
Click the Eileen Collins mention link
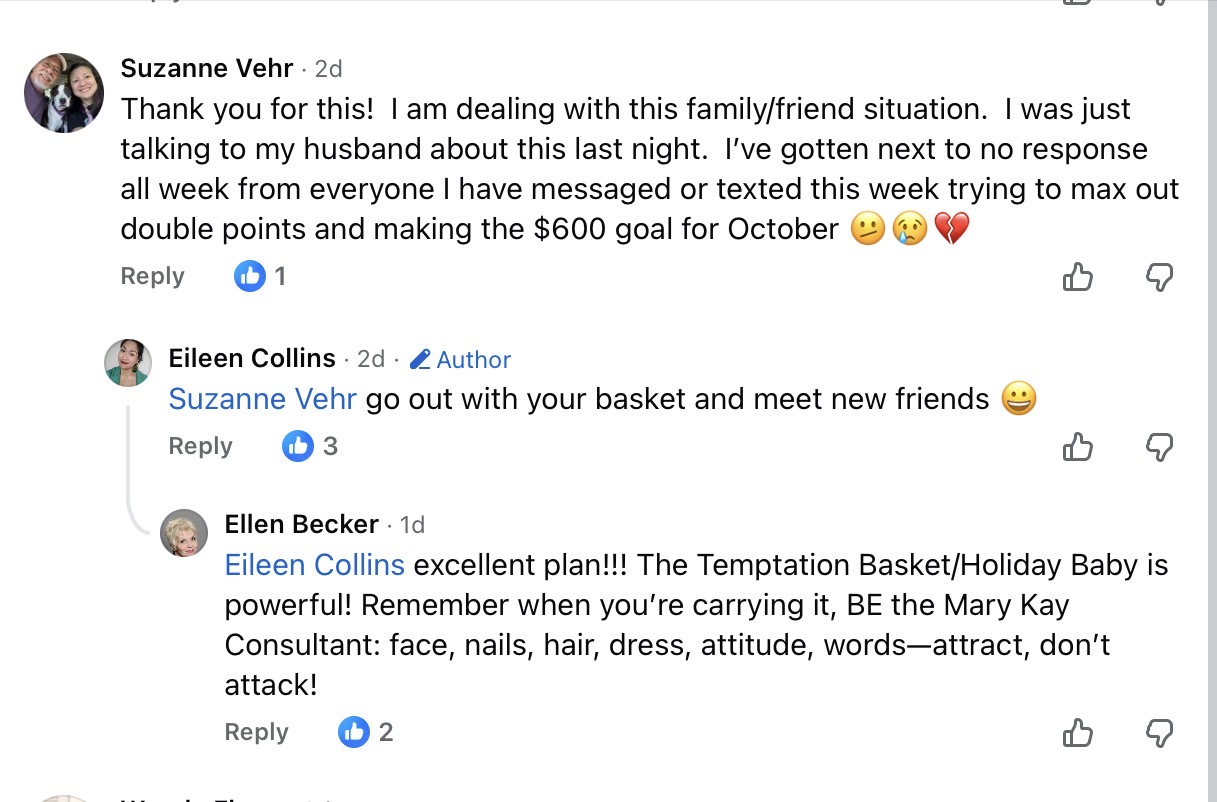(314, 565)
